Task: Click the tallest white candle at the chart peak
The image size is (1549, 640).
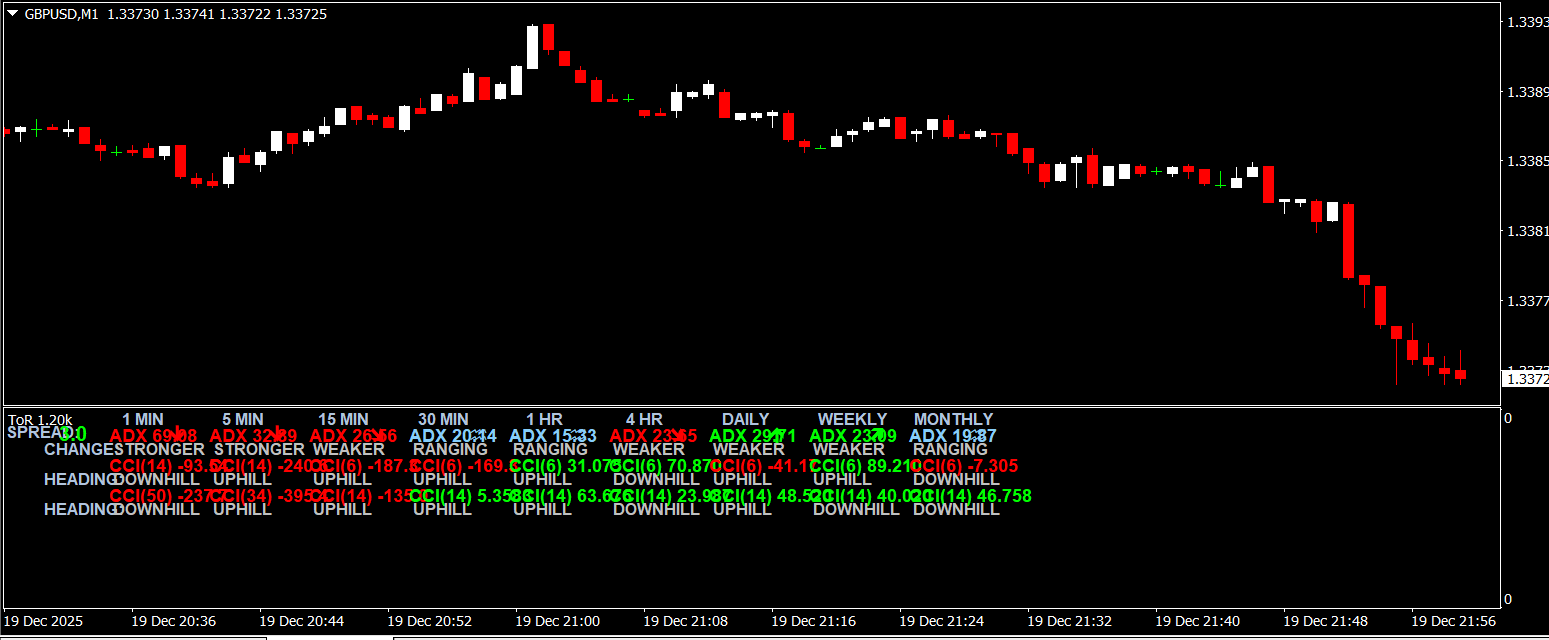Action: point(532,47)
